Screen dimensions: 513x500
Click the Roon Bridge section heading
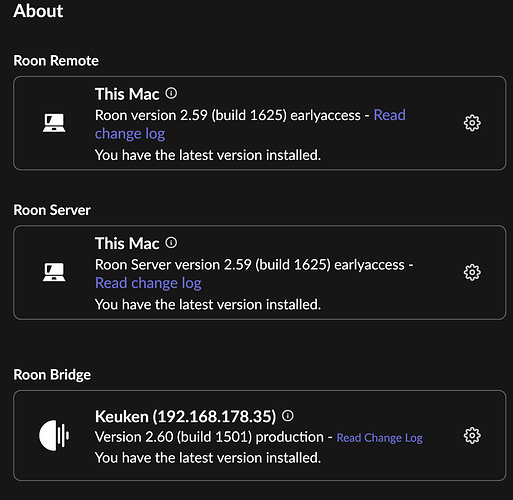(x=52, y=375)
